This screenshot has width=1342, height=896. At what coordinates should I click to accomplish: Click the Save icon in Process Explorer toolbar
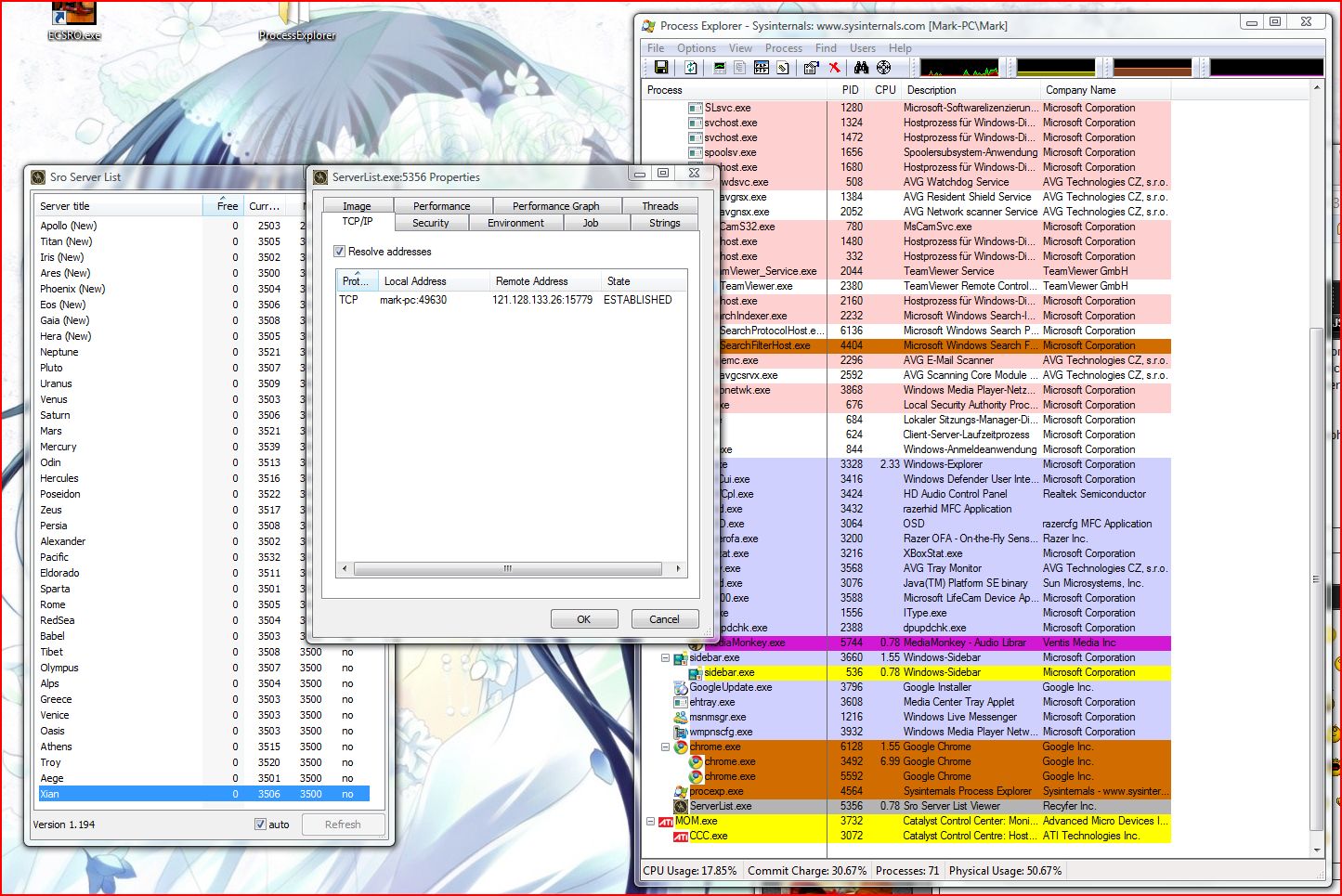coord(661,68)
